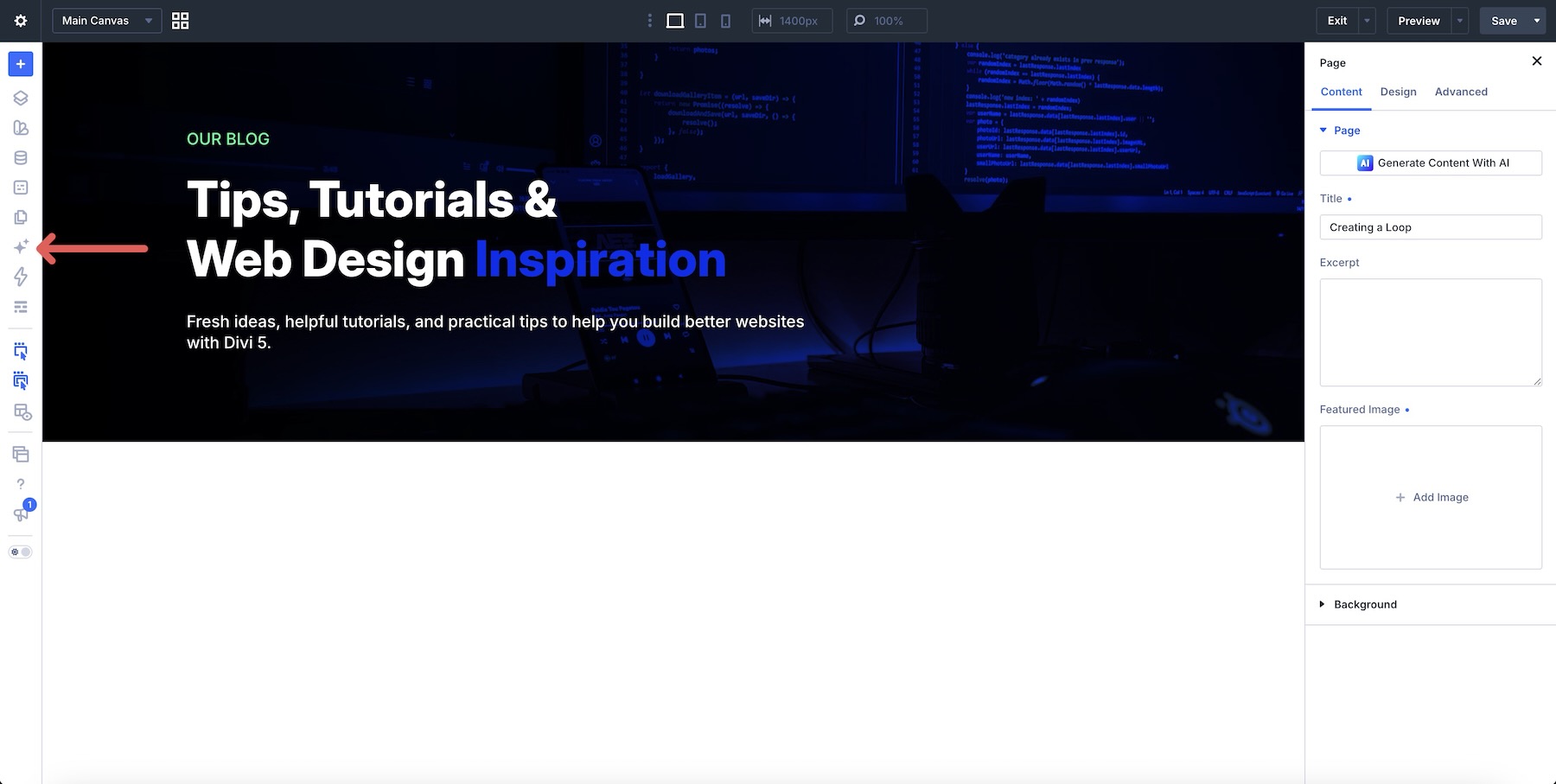Edit the Title field 'Creating a Loop'

point(1431,227)
